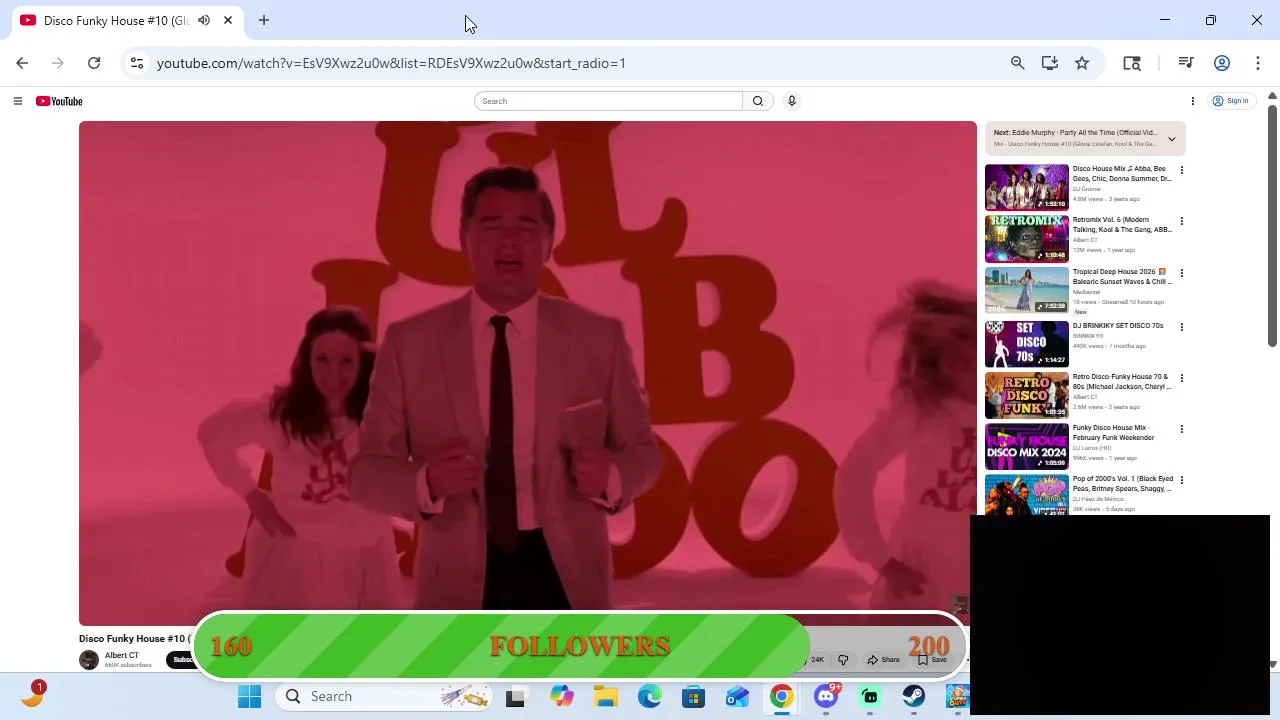This screenshot has height=720, width=1280.
Task: Open media controls in Chrome toolbar
Action: (1186, 63)
